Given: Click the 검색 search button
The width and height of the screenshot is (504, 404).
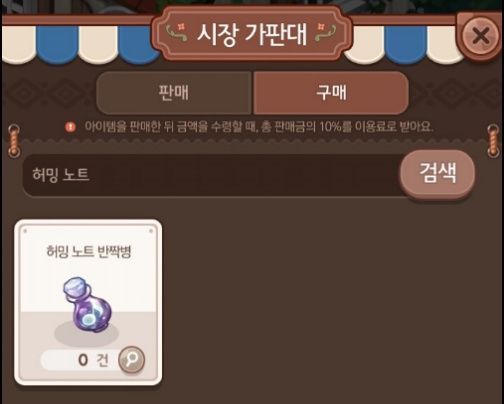Looking at the screenshot, I should tap(437, 173).
